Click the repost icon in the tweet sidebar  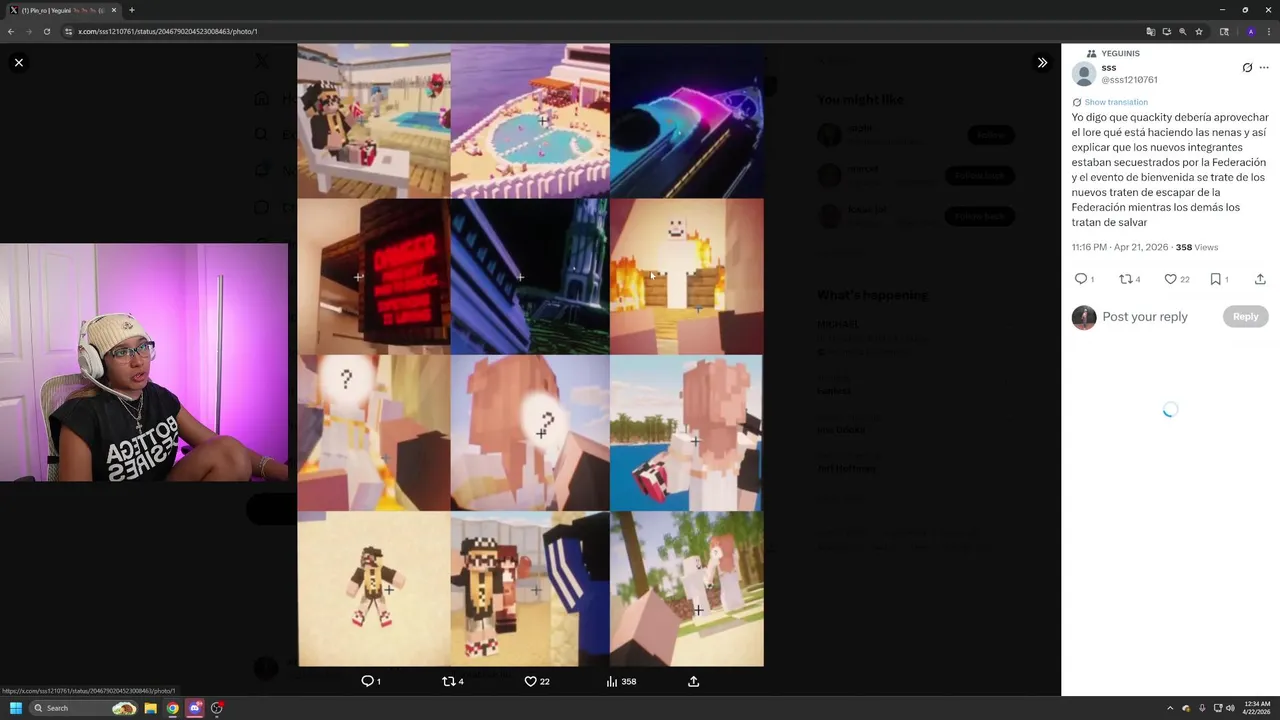click(x=1125, y=279)
